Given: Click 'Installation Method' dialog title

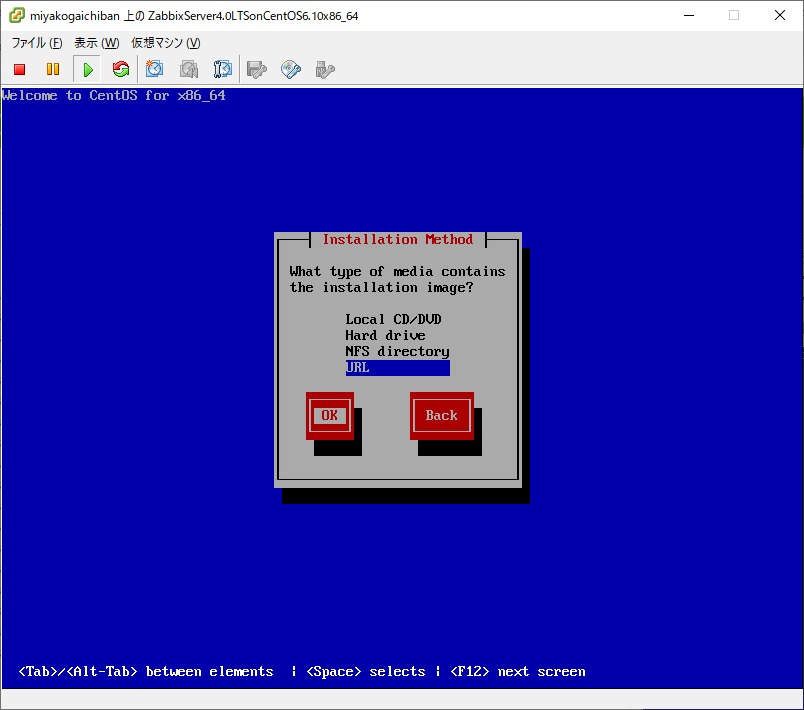Looking at the screenshot, I should pyautogui.click(x=398, y=239).
